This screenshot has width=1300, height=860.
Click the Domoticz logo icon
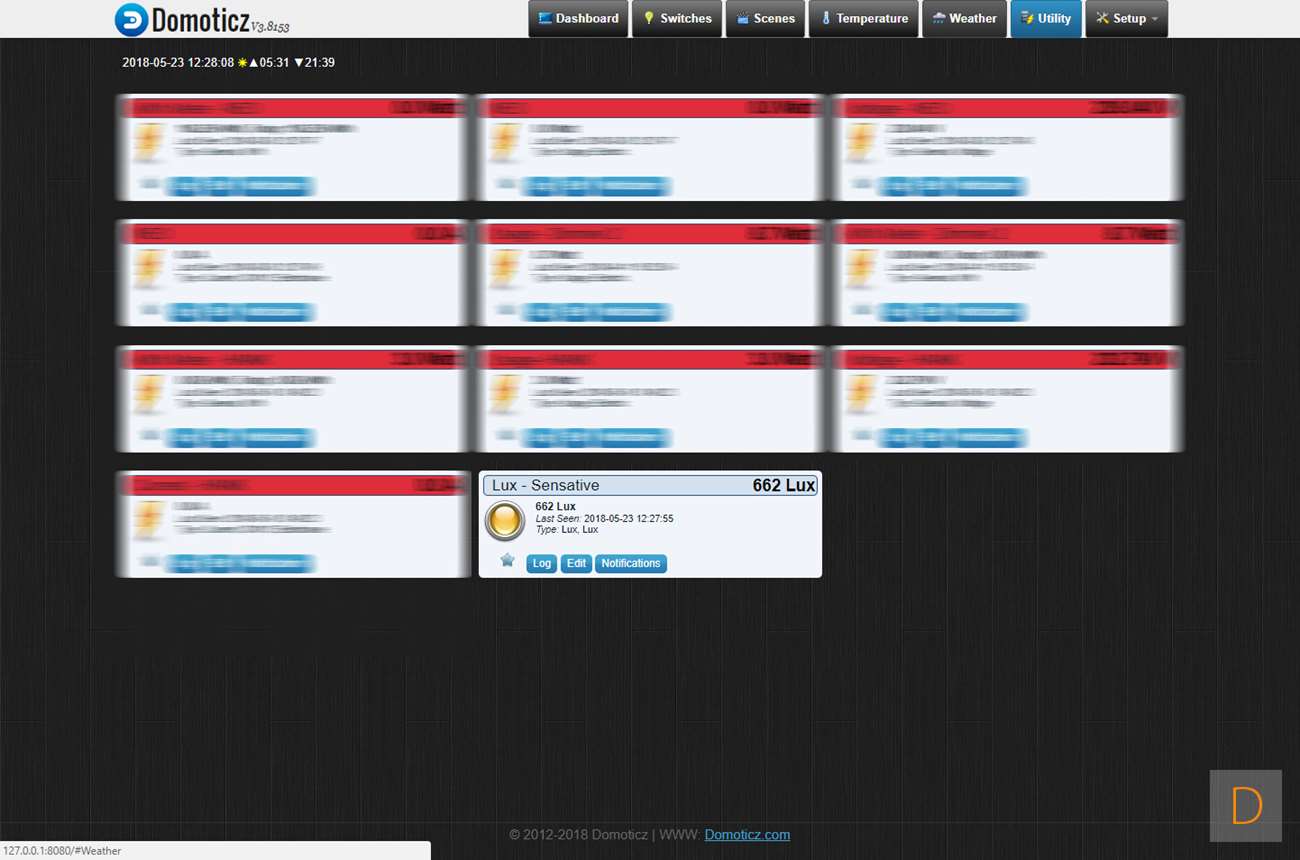(131, 19)
